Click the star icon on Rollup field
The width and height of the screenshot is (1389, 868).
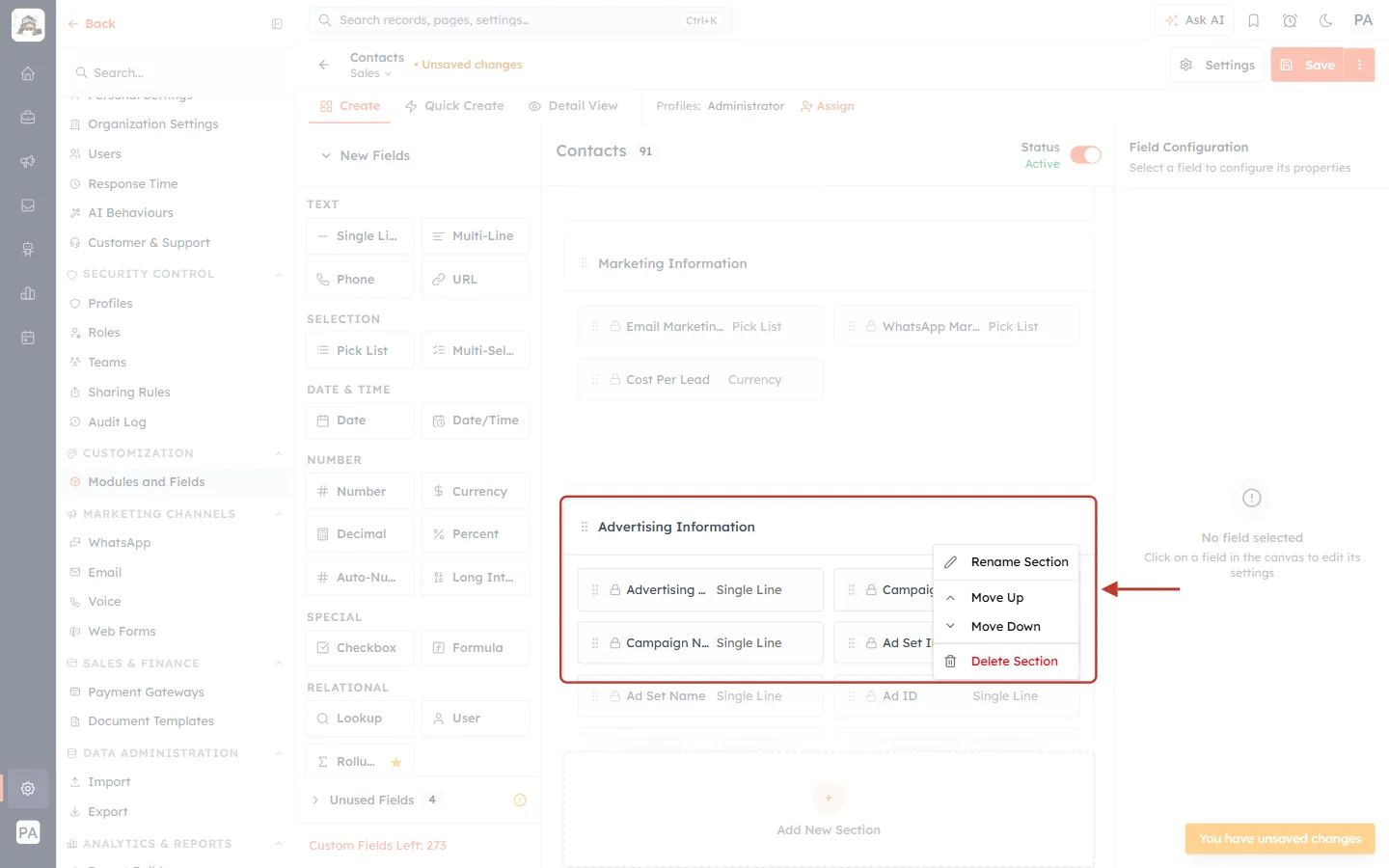tap(396, 762)
